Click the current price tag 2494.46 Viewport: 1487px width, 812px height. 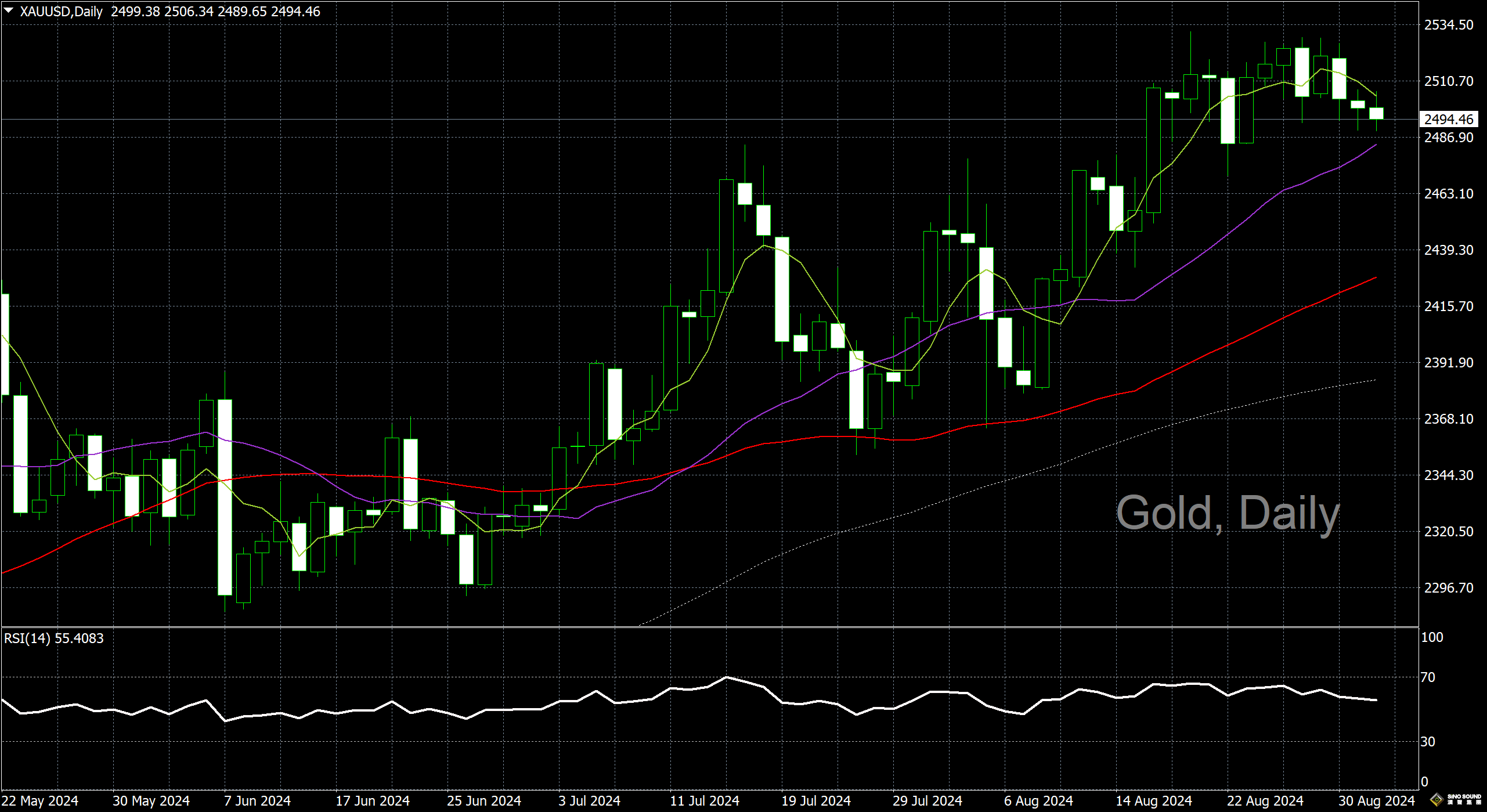pyautogui.click(x=1449, y=120)
